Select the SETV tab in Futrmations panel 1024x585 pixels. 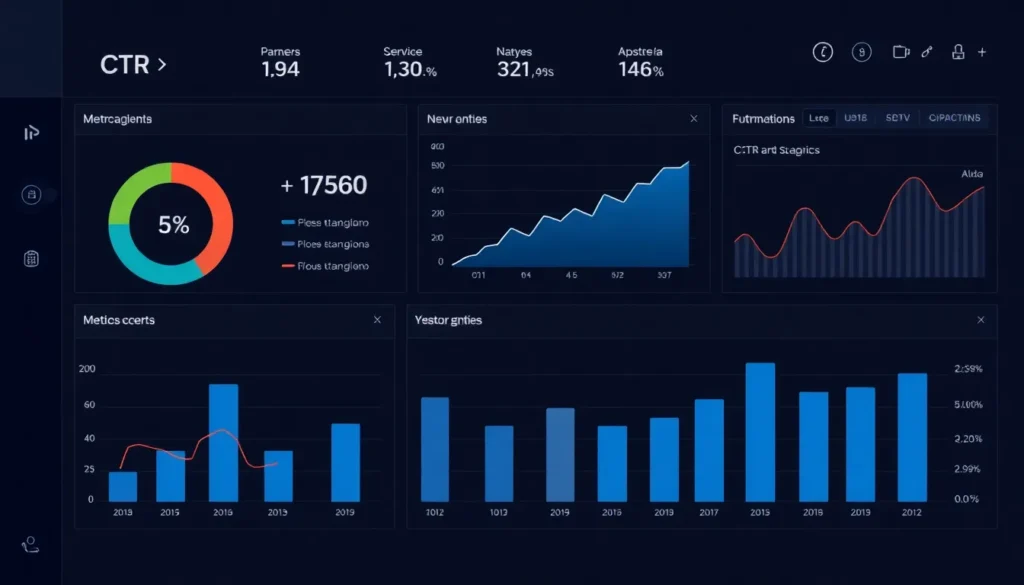coord(898,118)
